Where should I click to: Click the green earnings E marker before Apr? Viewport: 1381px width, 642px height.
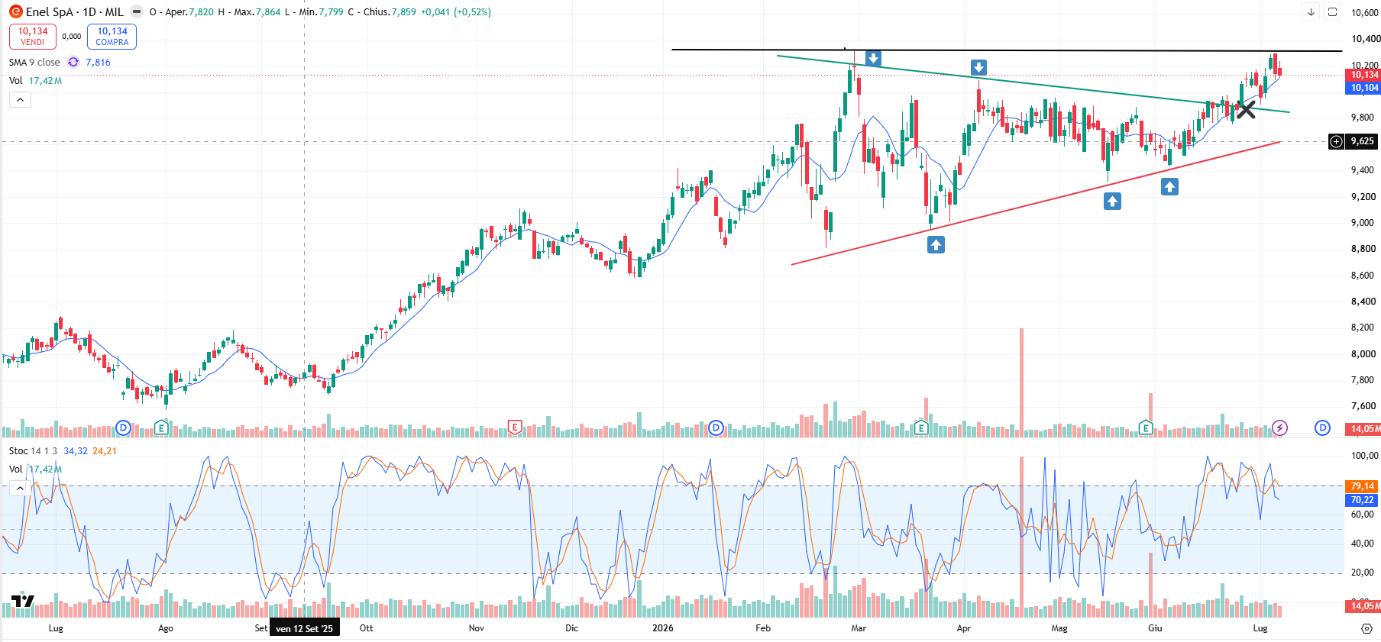920,428
